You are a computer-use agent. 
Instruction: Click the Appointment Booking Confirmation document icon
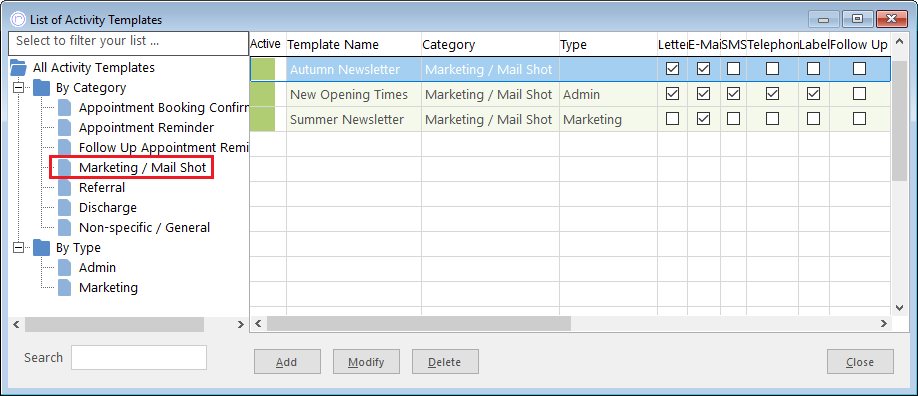64,108
